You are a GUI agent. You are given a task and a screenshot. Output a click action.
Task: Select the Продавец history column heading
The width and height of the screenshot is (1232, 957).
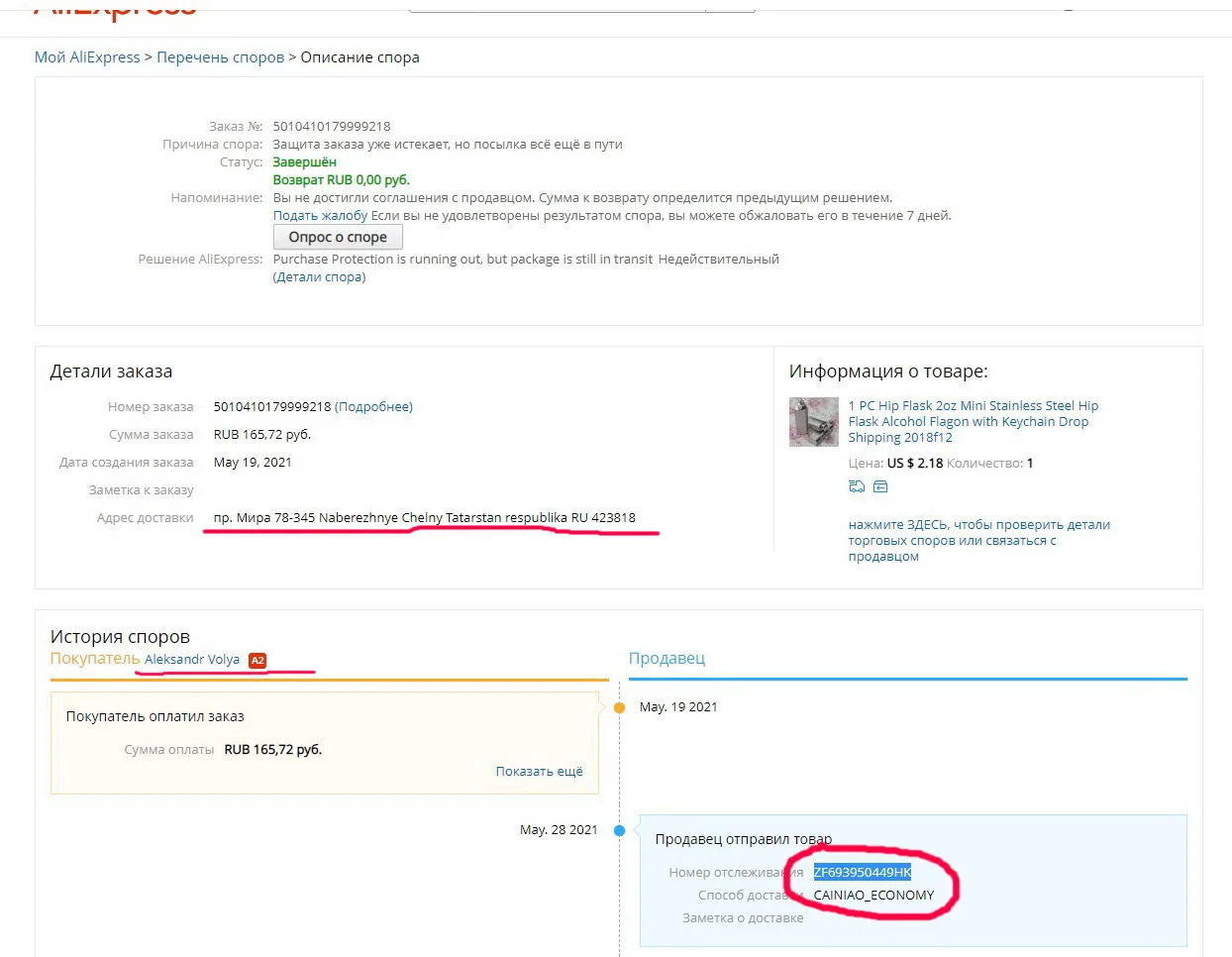click(667, 659)
